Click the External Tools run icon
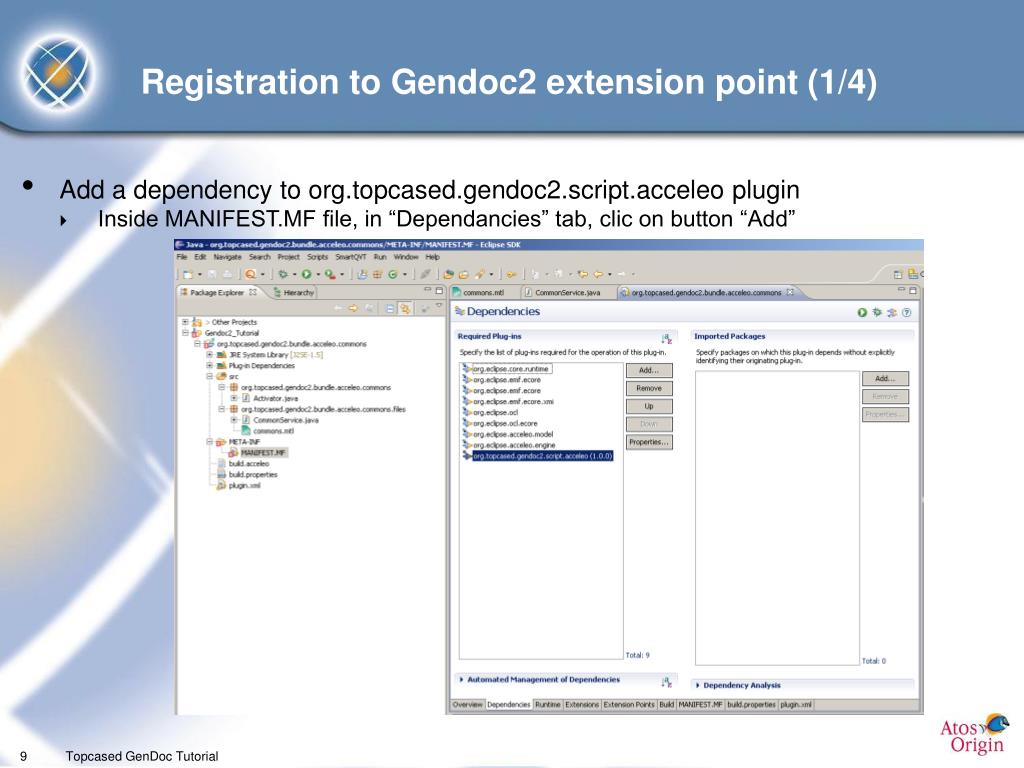This screenshot has width=1024, height=768. tap(329, 275)
